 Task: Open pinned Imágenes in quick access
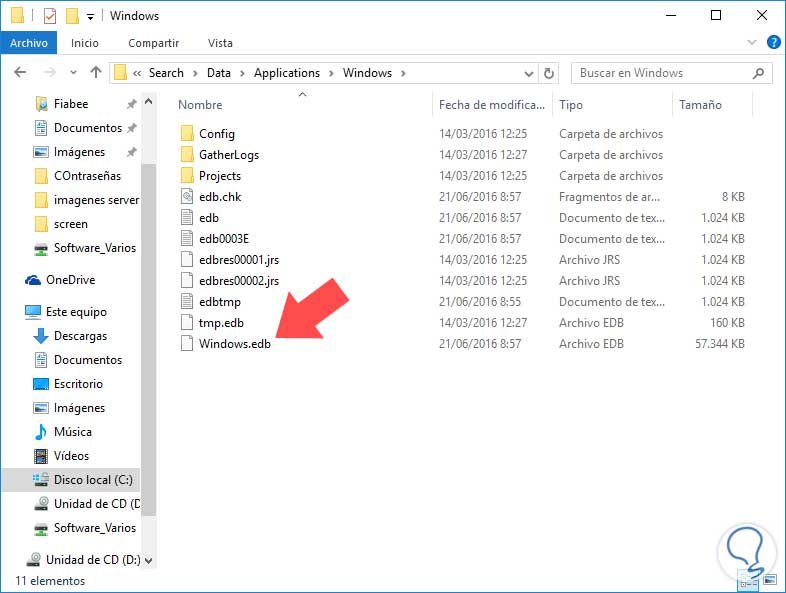(x=79, y=152)
